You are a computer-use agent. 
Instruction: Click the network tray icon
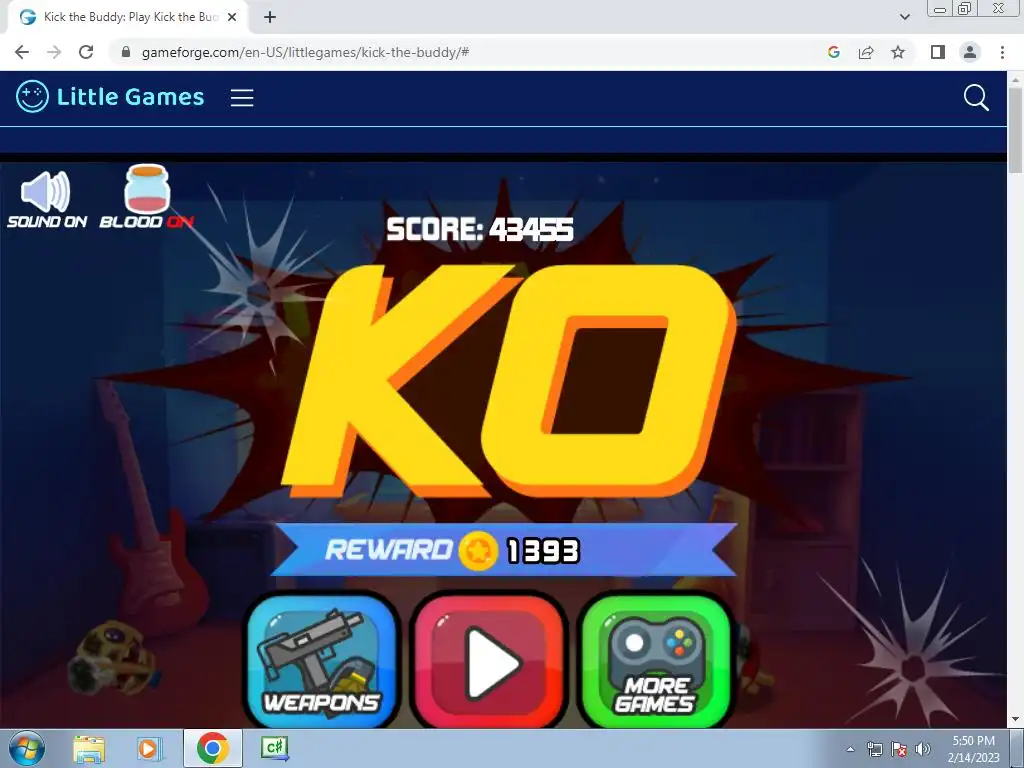(x=874, y=749)
